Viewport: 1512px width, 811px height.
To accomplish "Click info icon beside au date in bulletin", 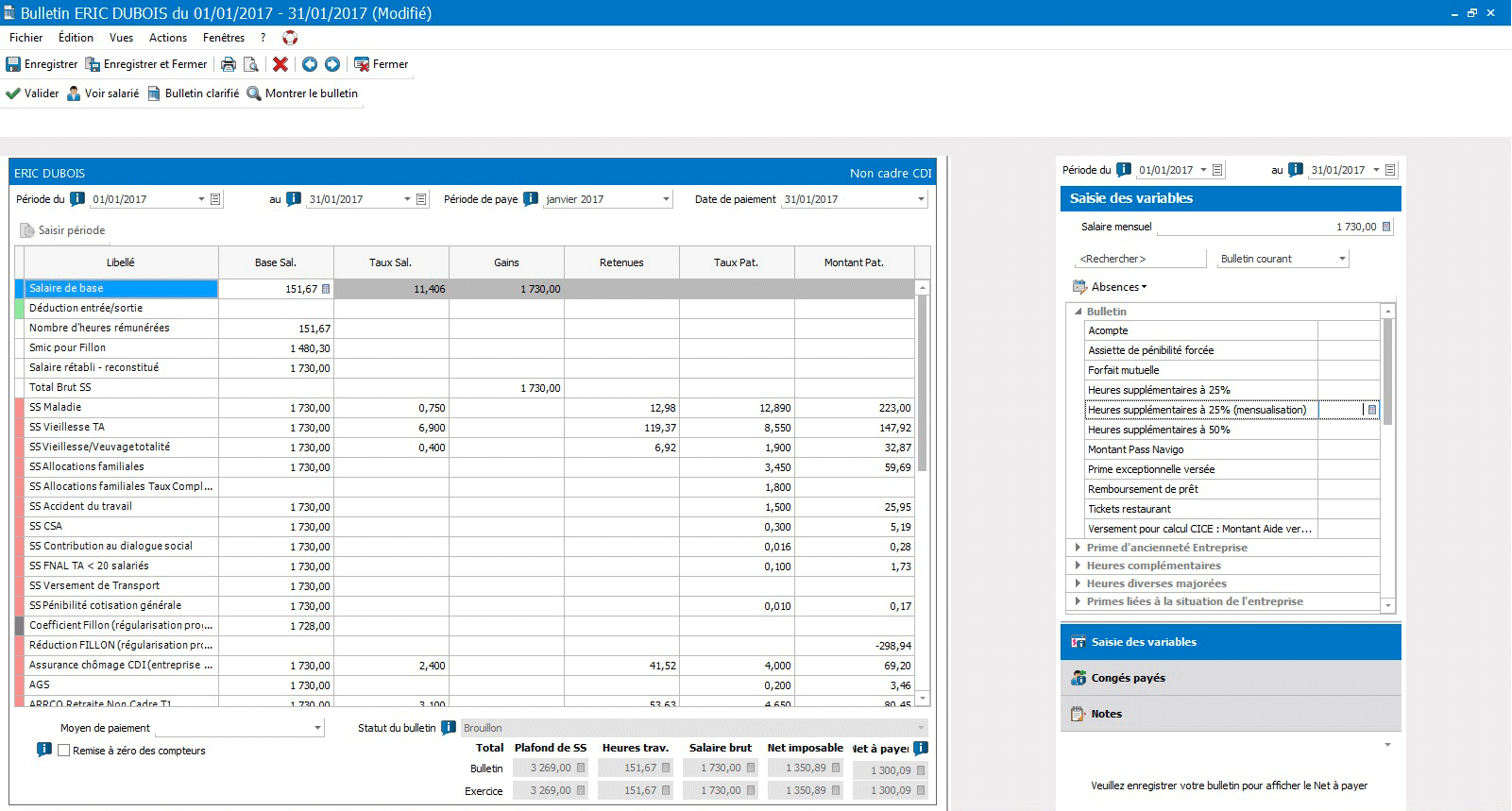I will tap(294, 199).
